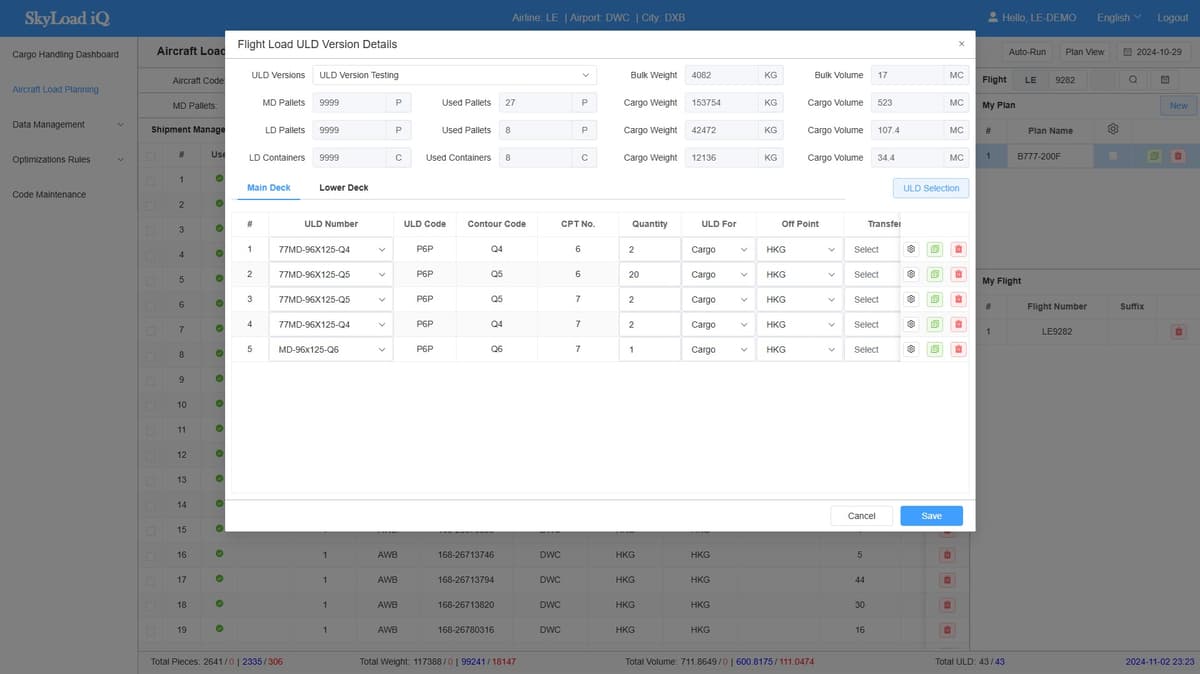Screen dimensions: 1200x674
Task: Edit the Quantity field in row 2
Action: pyautogui.click(x=649, y=274)
